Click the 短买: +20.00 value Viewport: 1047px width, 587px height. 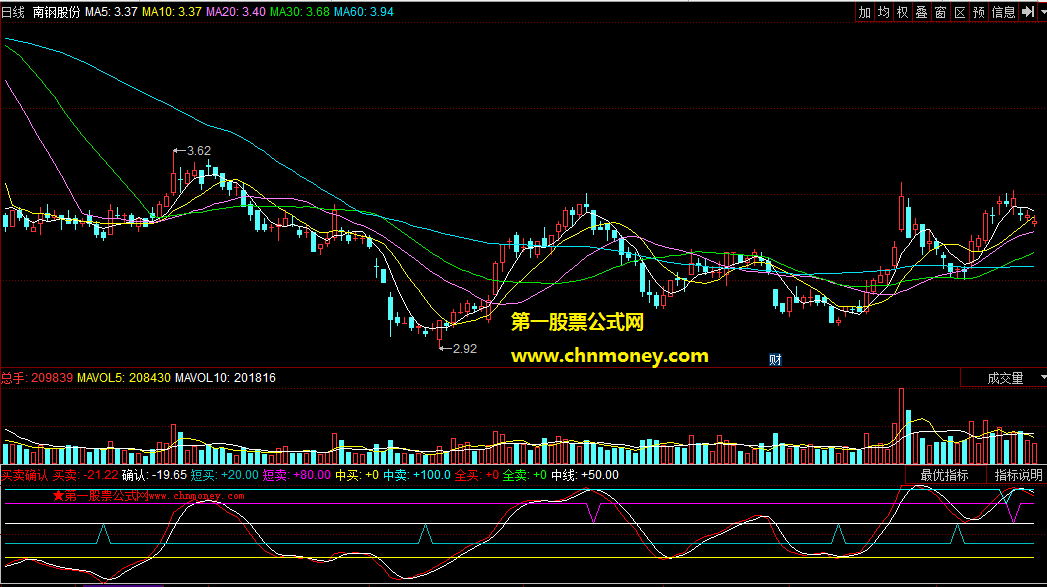[x=224, y=475]
